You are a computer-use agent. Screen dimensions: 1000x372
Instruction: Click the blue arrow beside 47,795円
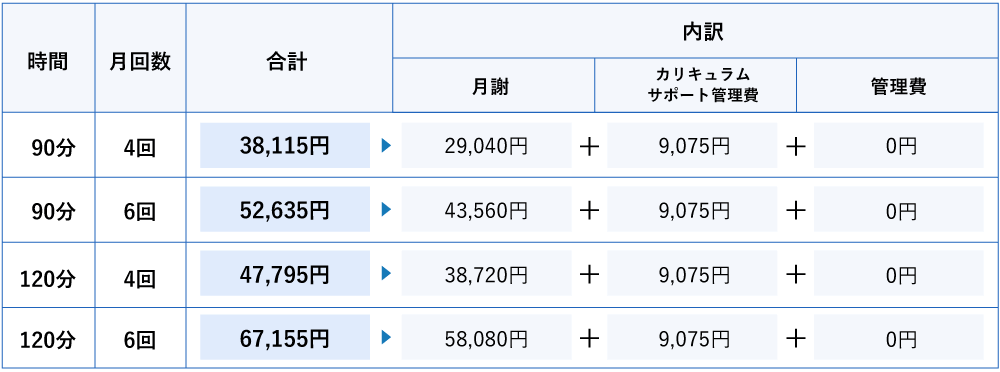coord(385,274)
